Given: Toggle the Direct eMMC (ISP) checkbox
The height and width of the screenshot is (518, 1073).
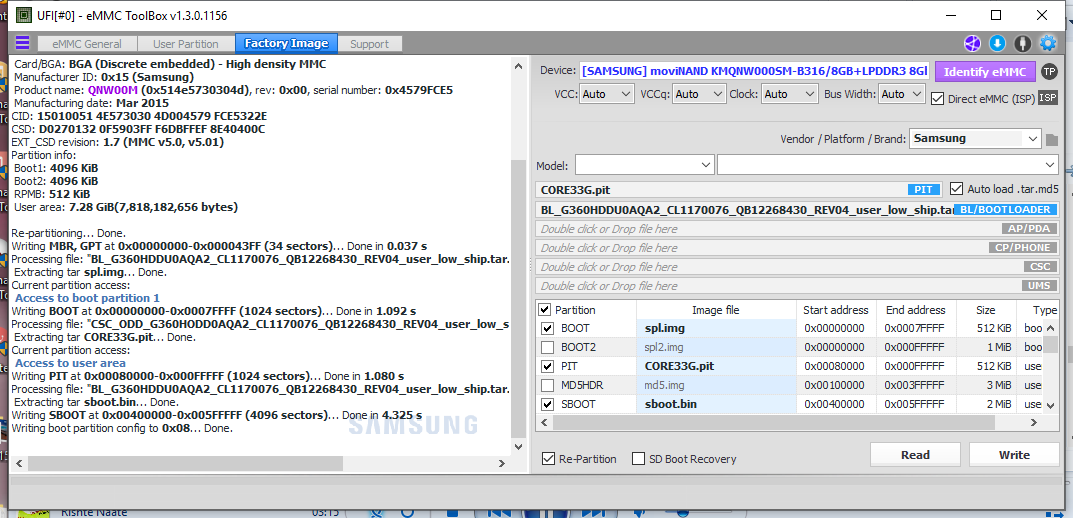Looking at the screenshot, I should 938,99.
